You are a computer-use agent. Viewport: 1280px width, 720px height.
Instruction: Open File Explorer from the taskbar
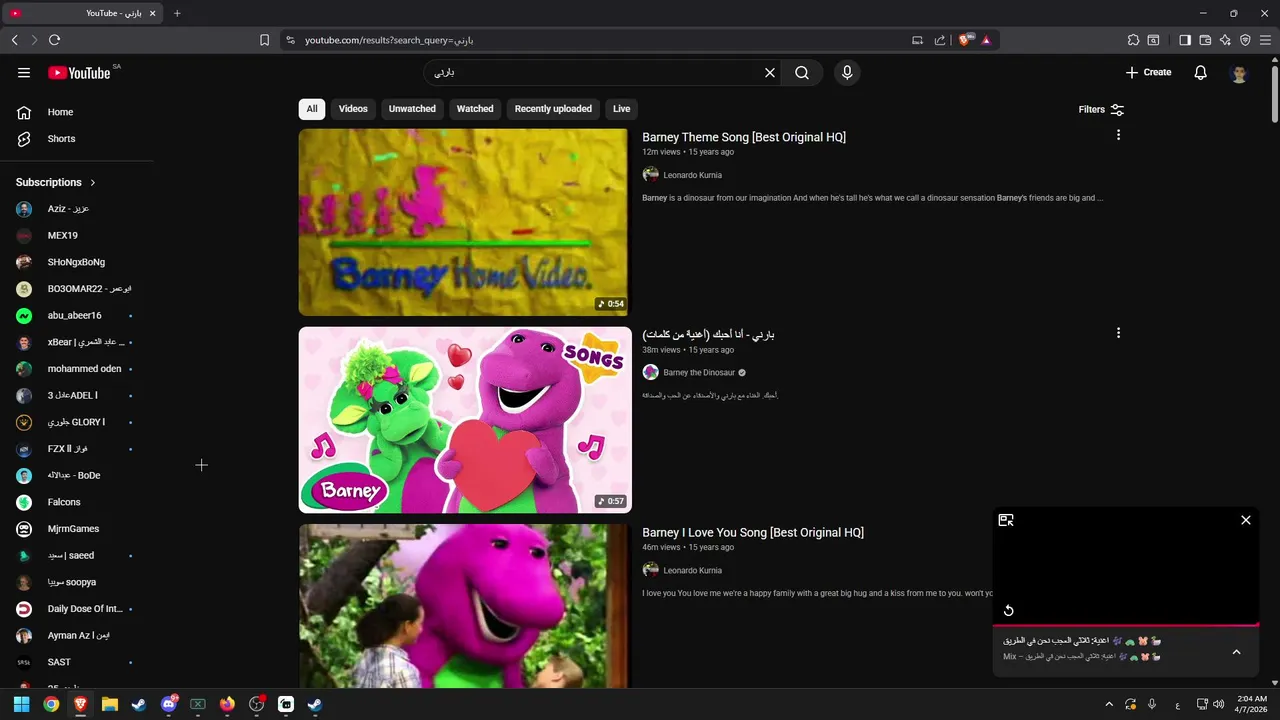(110, 704)
